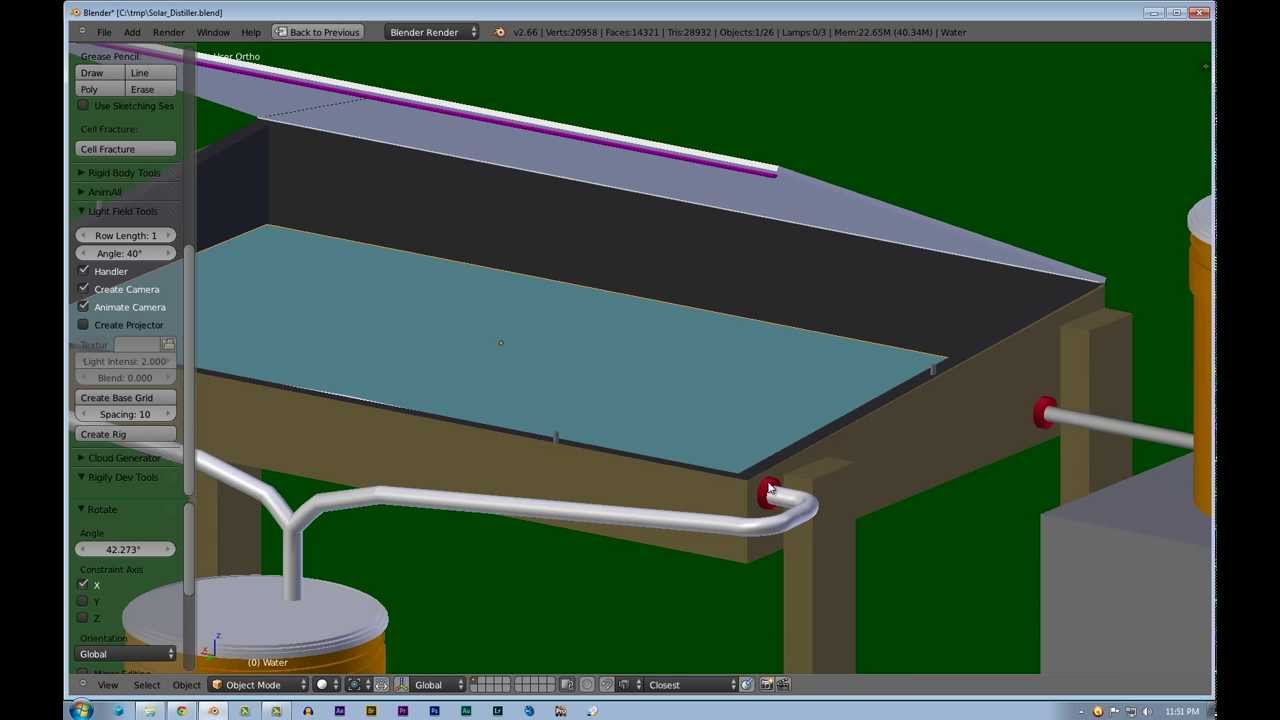Open the File menu
The image size is (1280, 720).
[104, 32]
